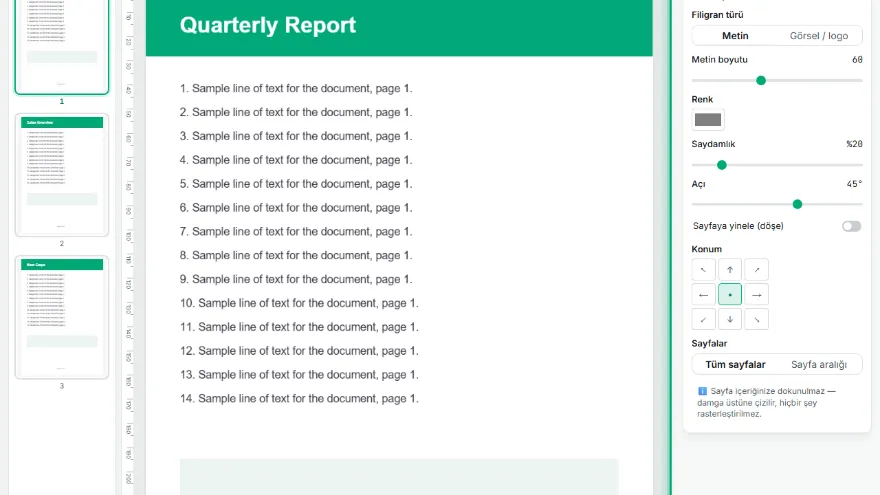Set watermark position to bottom-left
Screen dimensions: 880x495
[703, 319]
